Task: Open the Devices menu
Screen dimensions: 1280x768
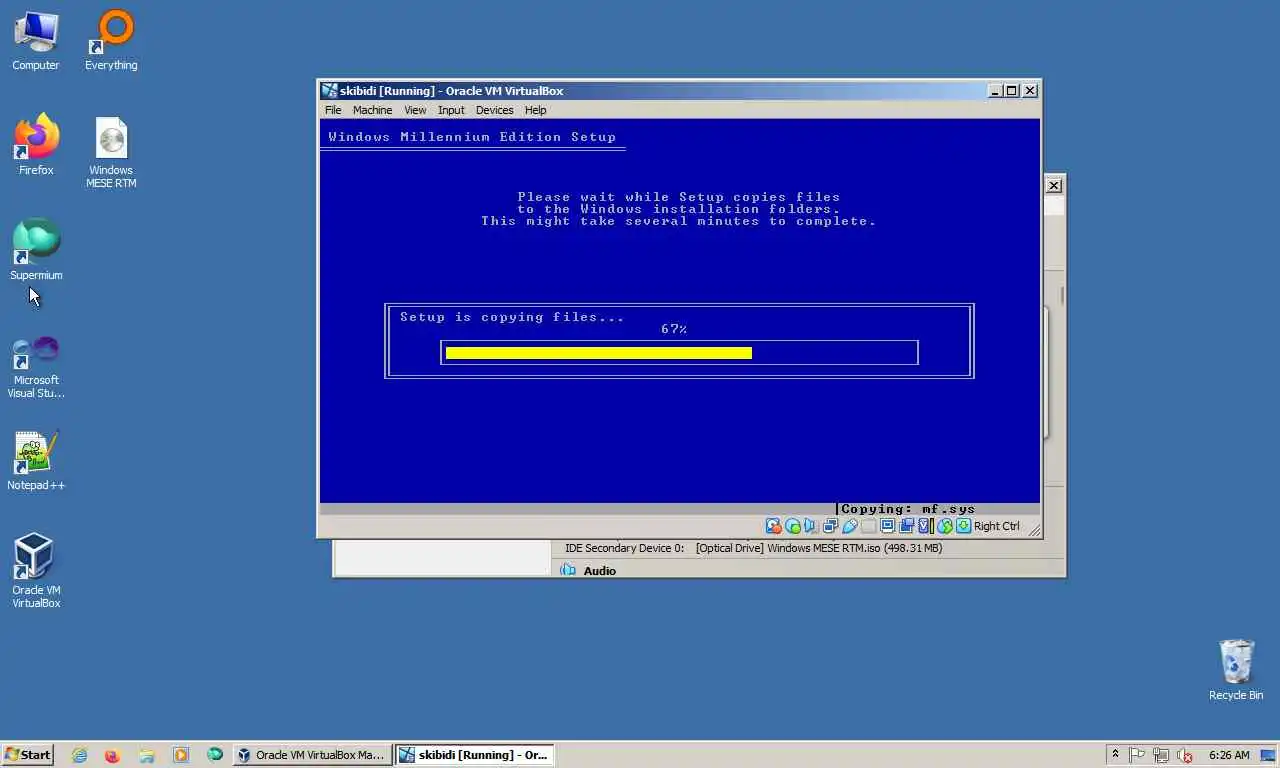Action: tap(494, 110)
